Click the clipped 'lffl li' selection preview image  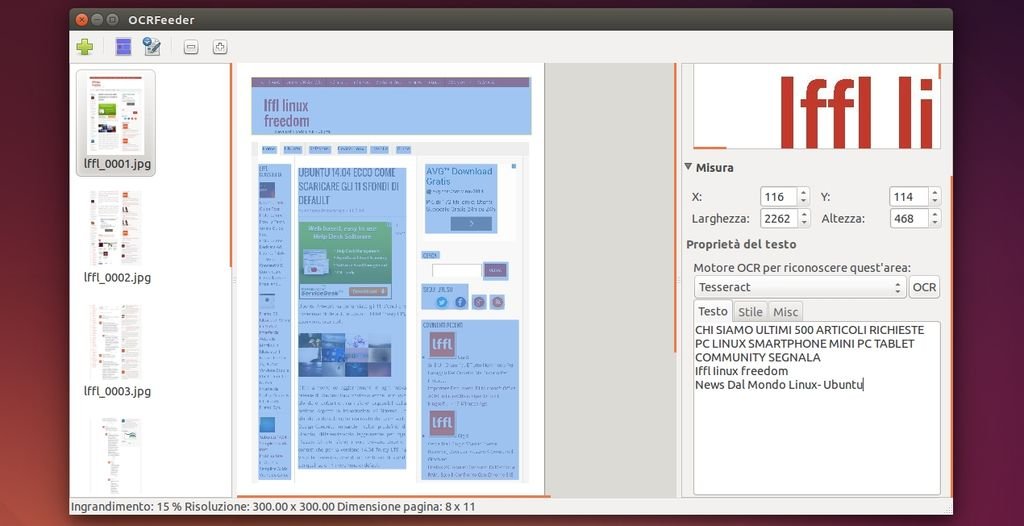(817, 107)
